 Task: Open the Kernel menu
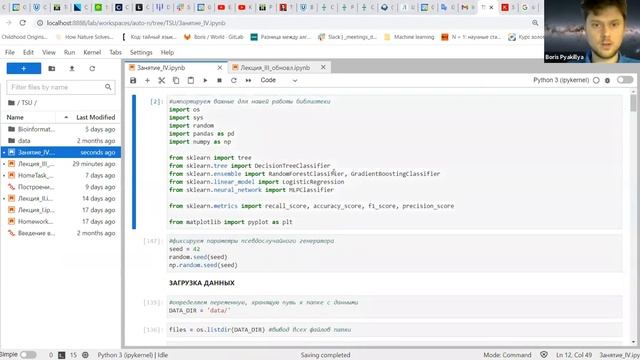92,52
